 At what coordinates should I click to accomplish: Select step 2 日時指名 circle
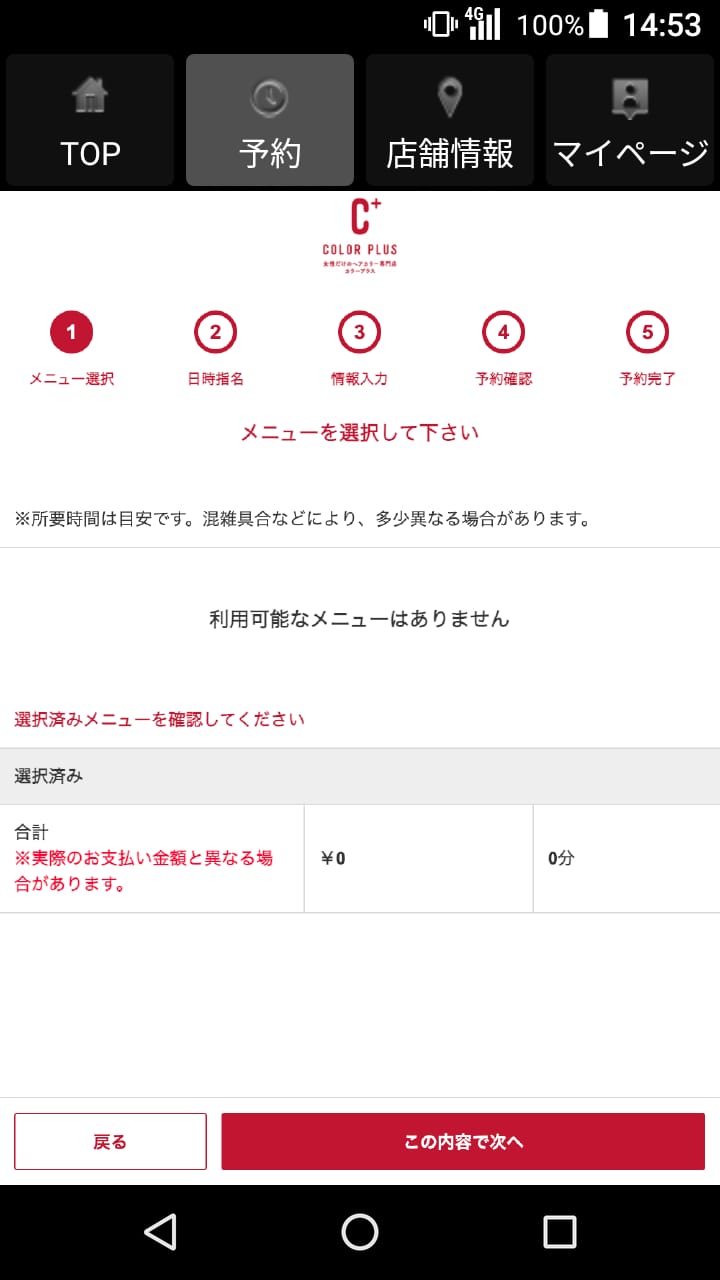click(213, 332)
